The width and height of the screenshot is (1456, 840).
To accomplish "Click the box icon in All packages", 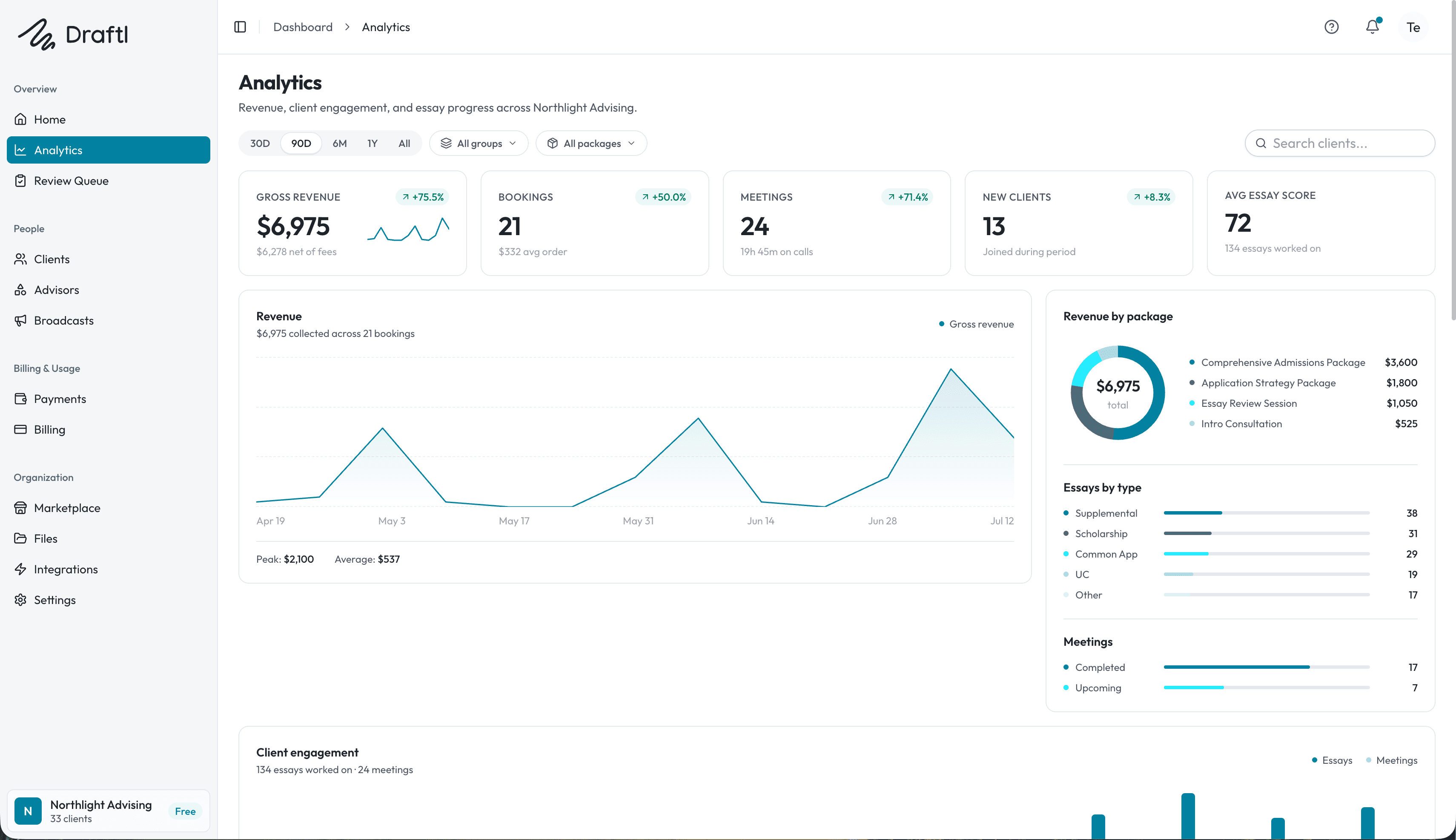I will click(x=553, y=143).
